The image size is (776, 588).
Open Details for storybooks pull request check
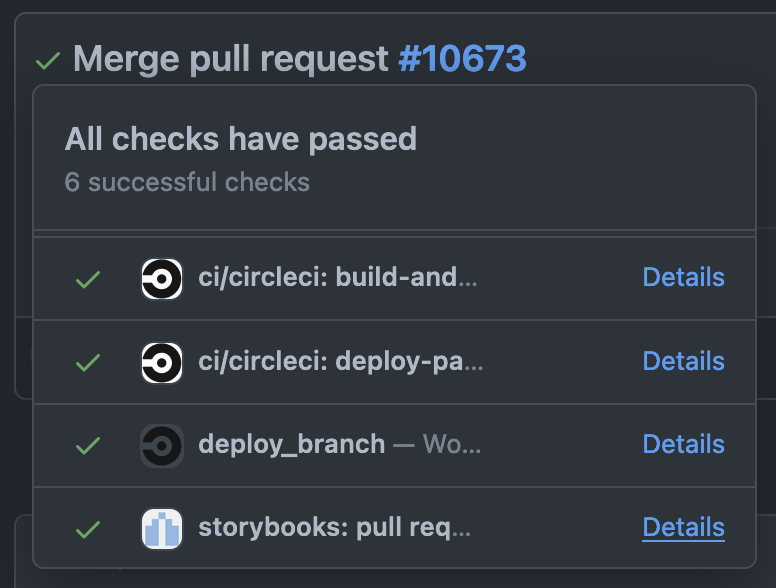click(x=683, y=527)
